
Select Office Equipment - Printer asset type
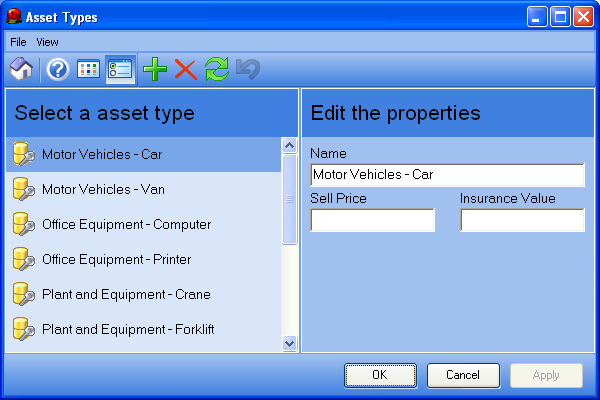tap(143, 259)
